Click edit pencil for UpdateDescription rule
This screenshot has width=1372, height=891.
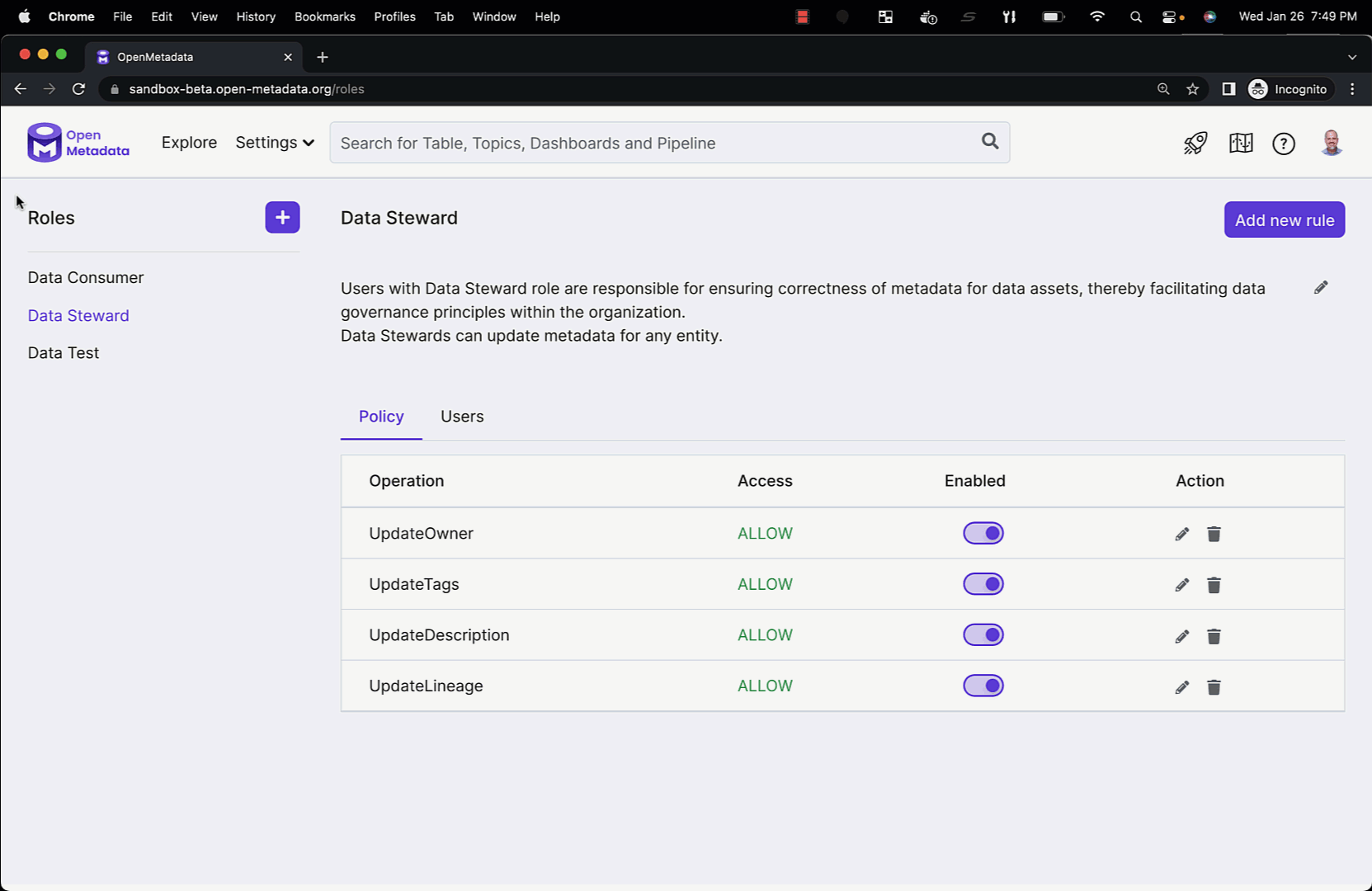point(1181,636)
